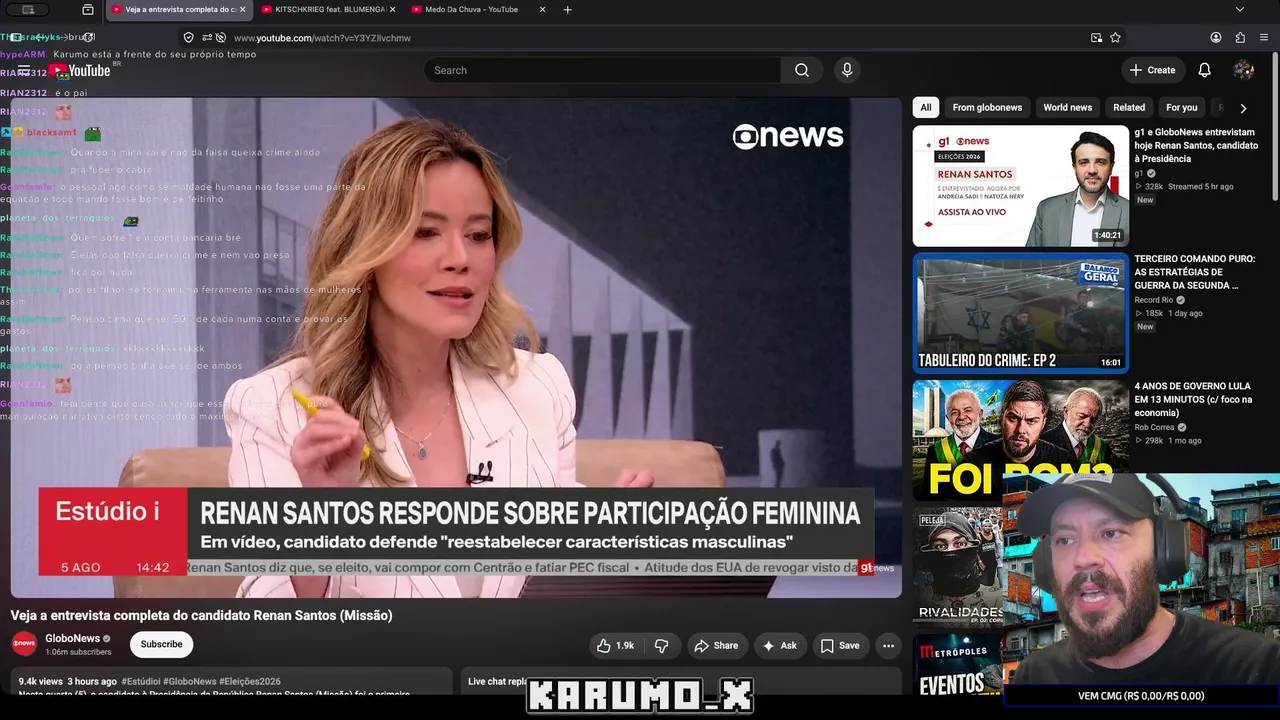Open the GloboNews channel name link
Image resolution: width=1280 pixels, height=720 pixels.
coord(72,638)
